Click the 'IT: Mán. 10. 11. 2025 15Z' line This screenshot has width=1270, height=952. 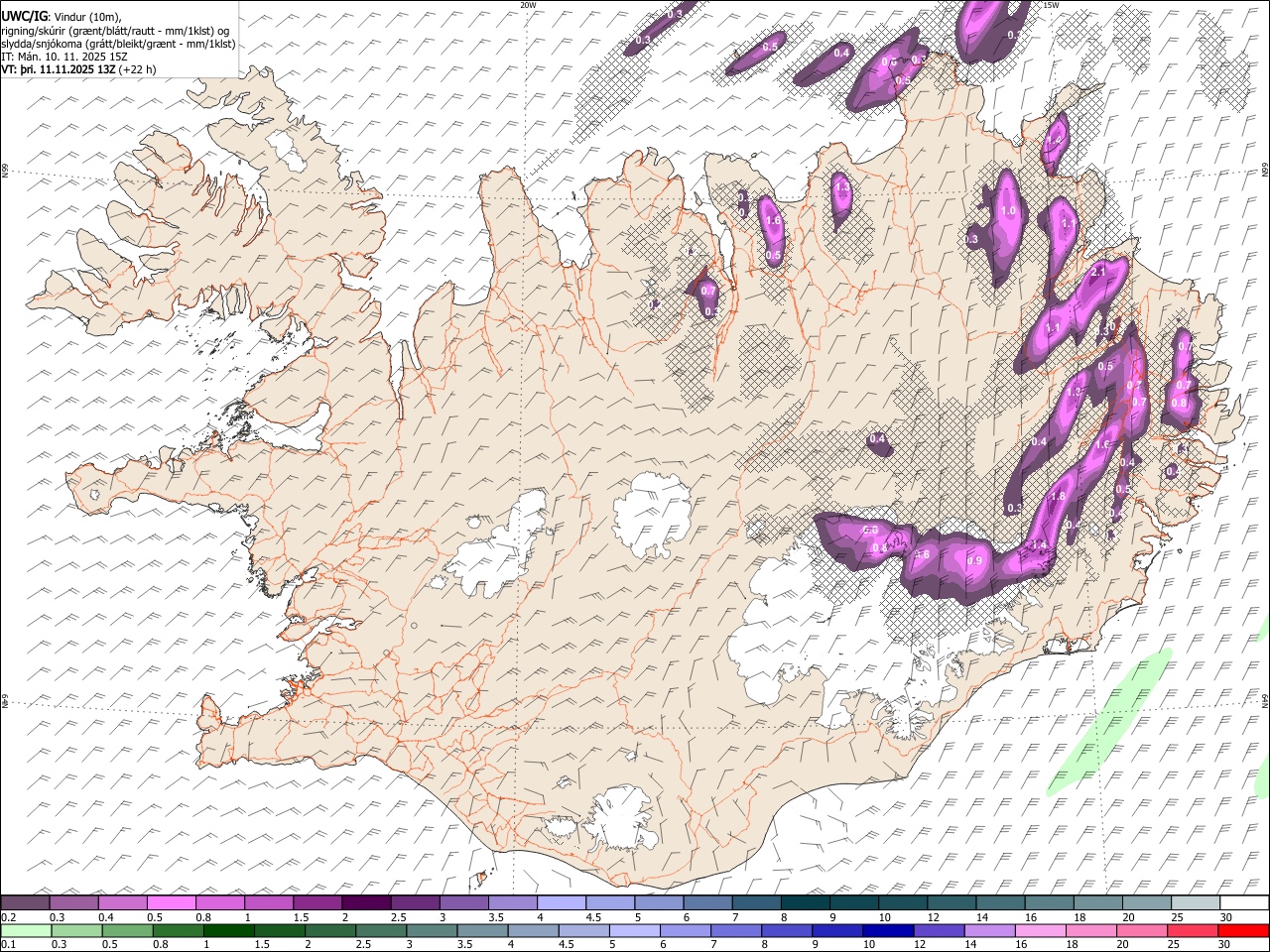tap(64, 57)
